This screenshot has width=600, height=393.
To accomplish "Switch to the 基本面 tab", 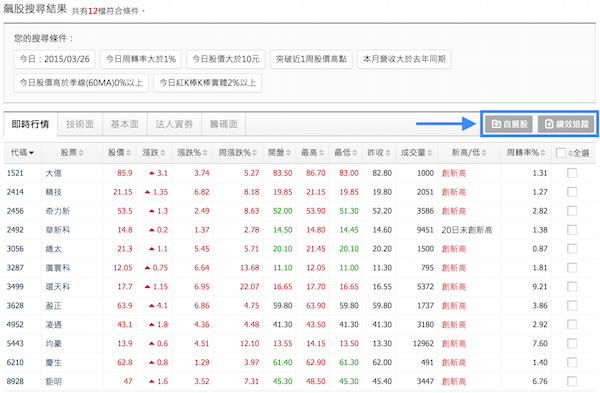I will click(125, 124).
